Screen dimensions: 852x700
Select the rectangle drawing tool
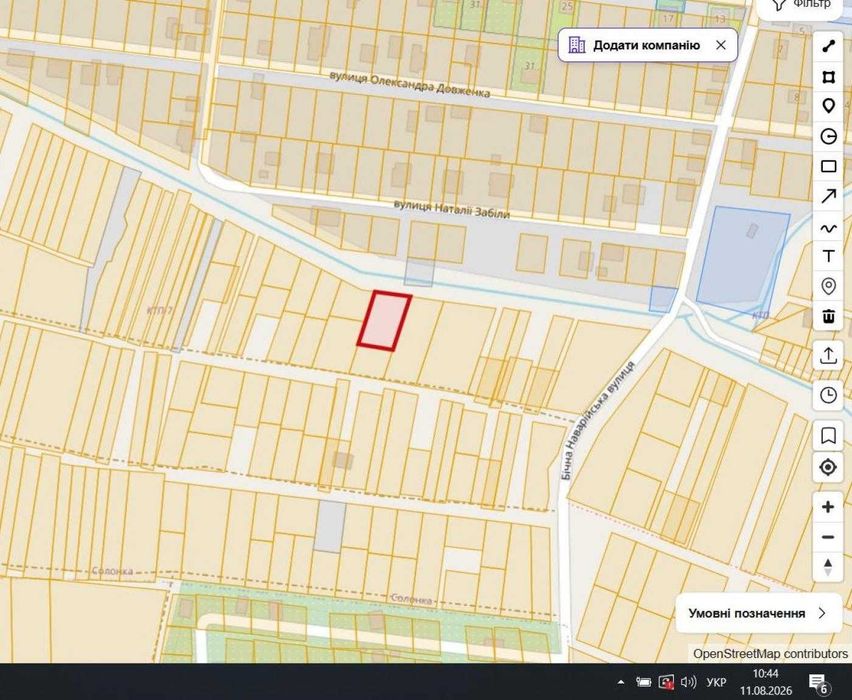click(828, 166)
